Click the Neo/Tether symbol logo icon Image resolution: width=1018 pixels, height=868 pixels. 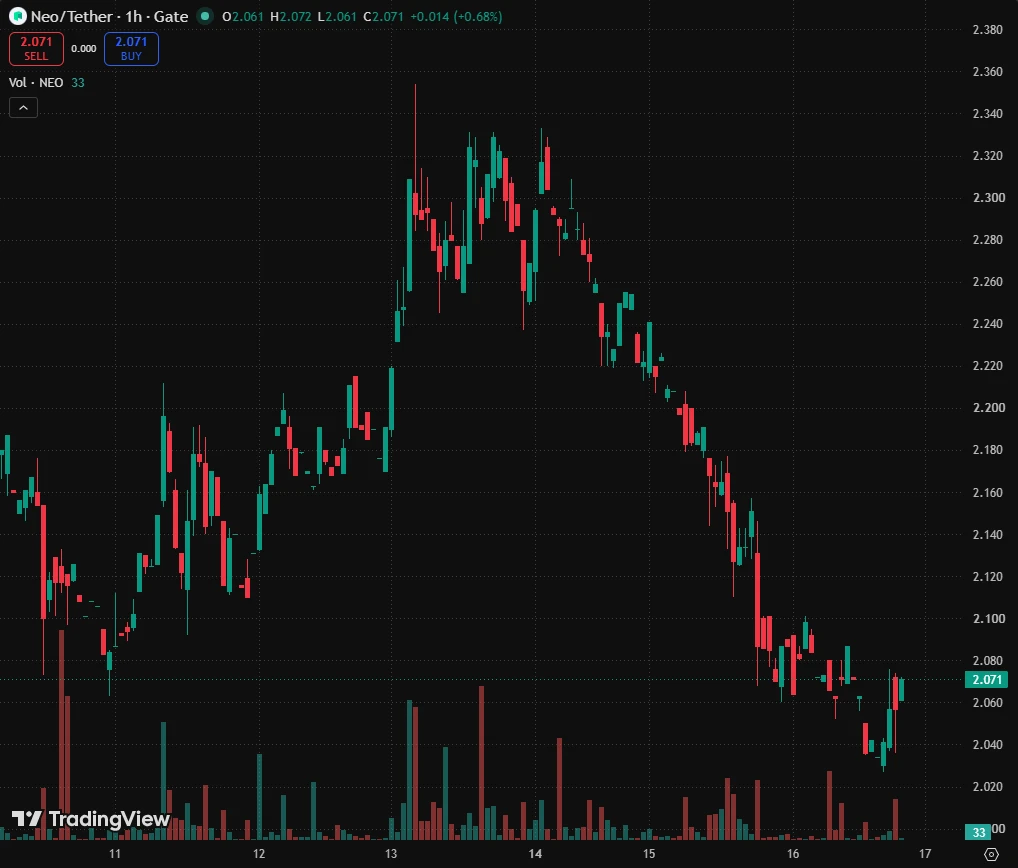[18, 16]
